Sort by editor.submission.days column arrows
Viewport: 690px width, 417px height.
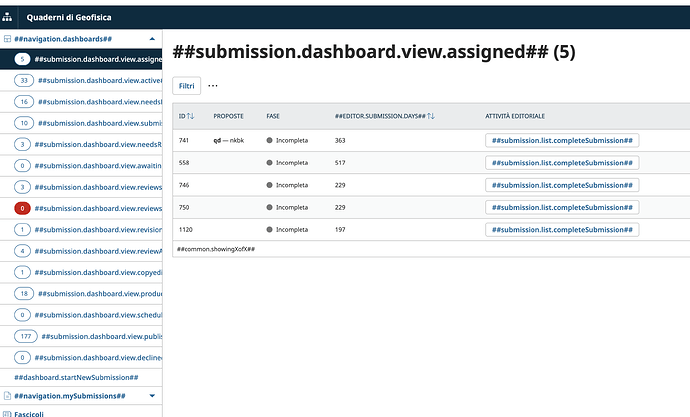point(431,116)
